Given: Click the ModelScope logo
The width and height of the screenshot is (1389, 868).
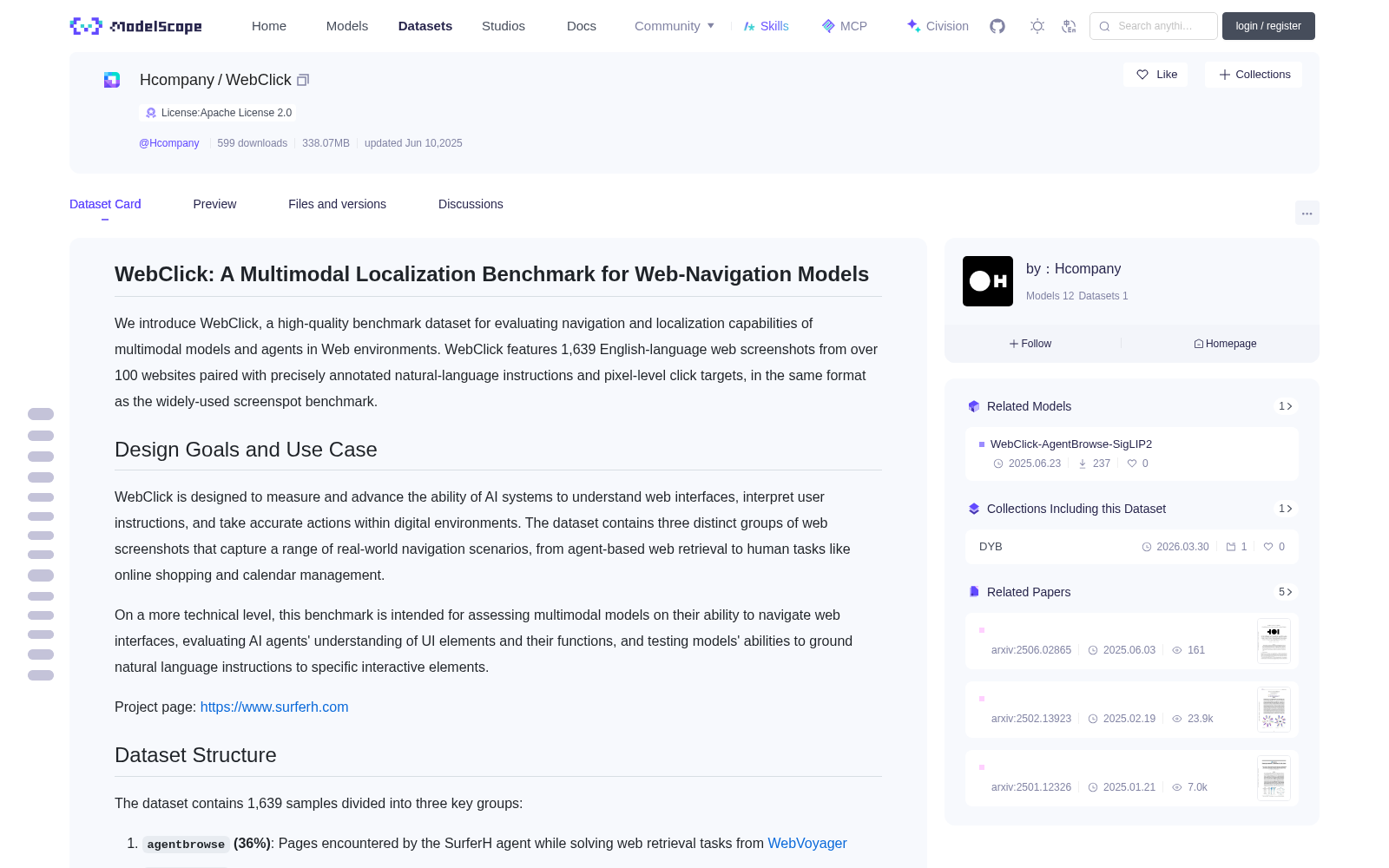Looking at the screenshot, I should (136, 26).
